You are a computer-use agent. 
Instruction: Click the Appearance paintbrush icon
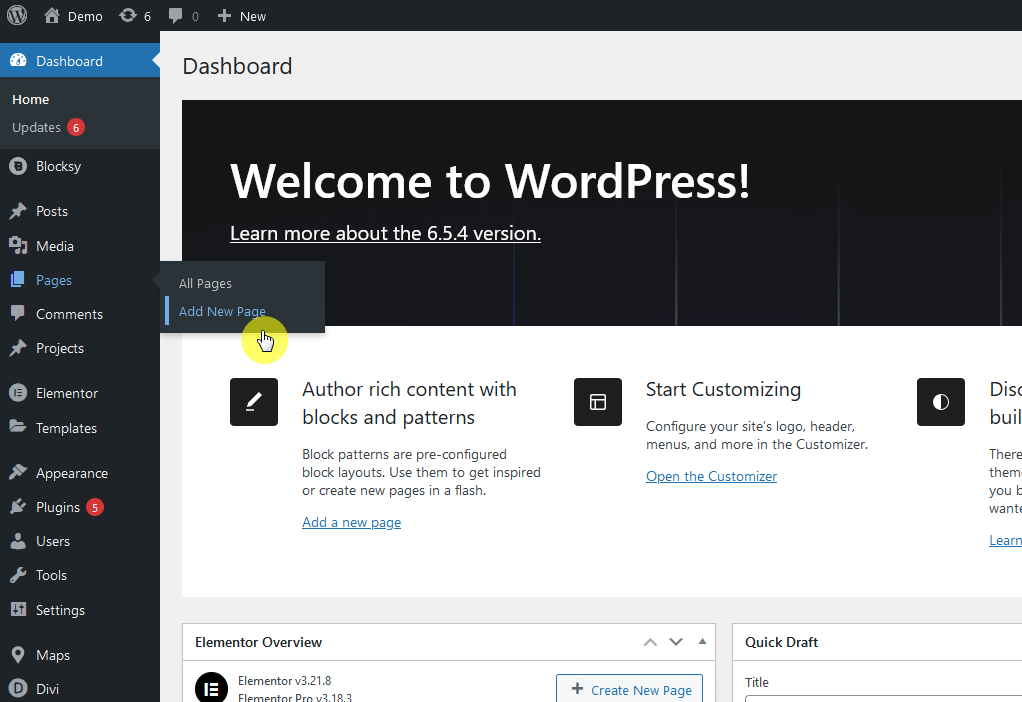point(18,473)
